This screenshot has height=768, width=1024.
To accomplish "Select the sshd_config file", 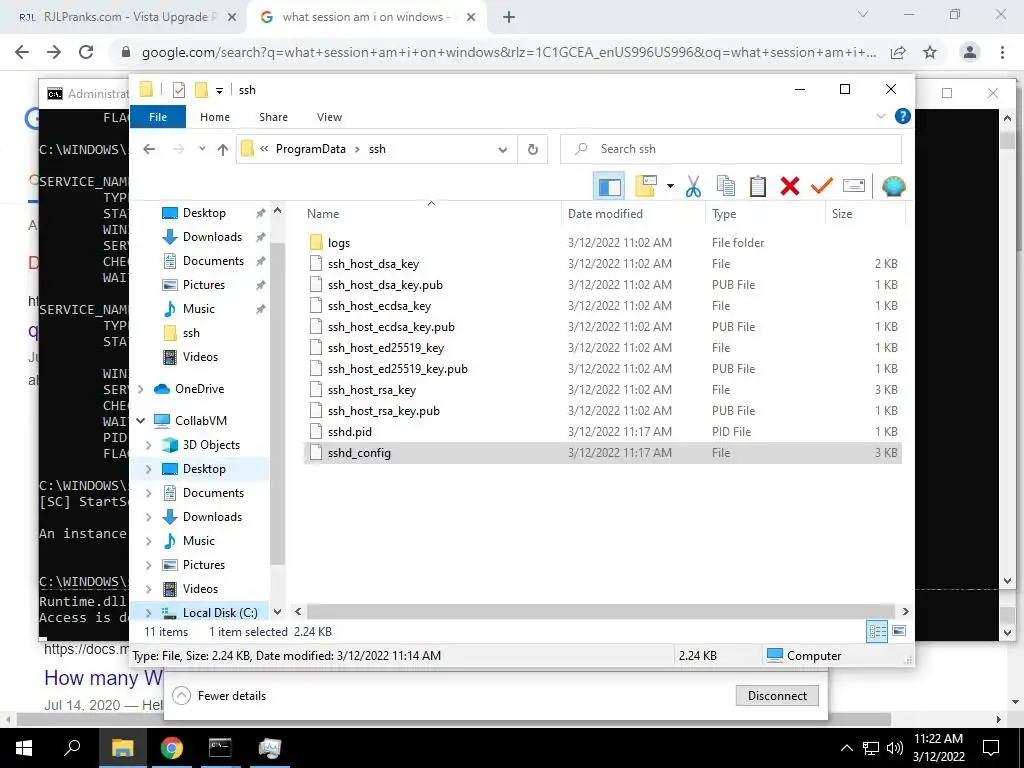I will (602, 453).
